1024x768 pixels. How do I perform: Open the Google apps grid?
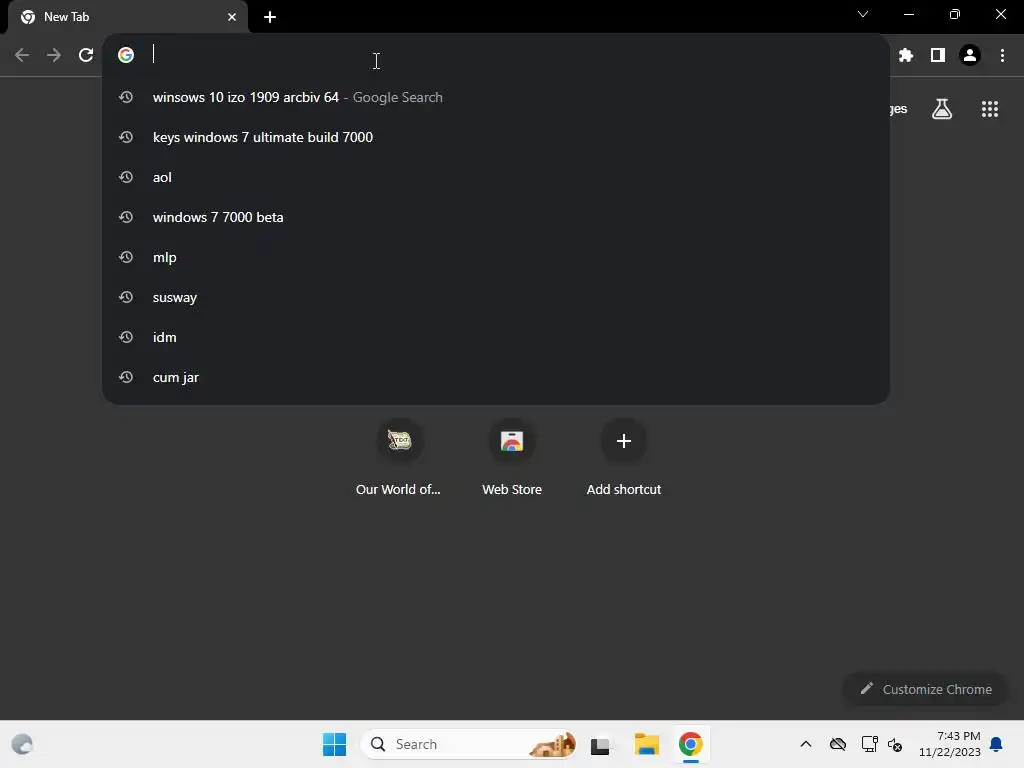989,109
